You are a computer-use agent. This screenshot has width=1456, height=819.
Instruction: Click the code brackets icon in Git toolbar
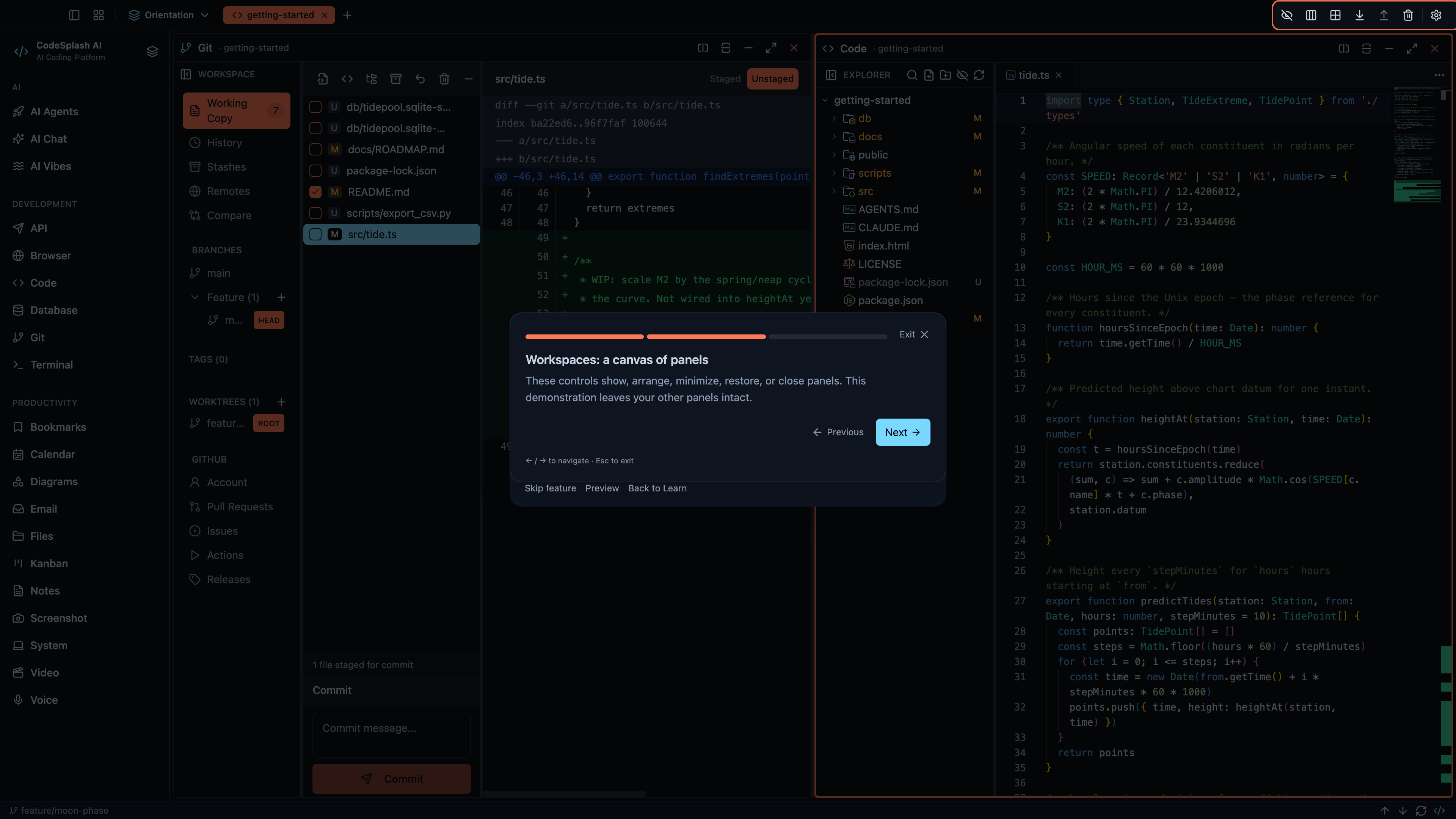pos(347,78)
